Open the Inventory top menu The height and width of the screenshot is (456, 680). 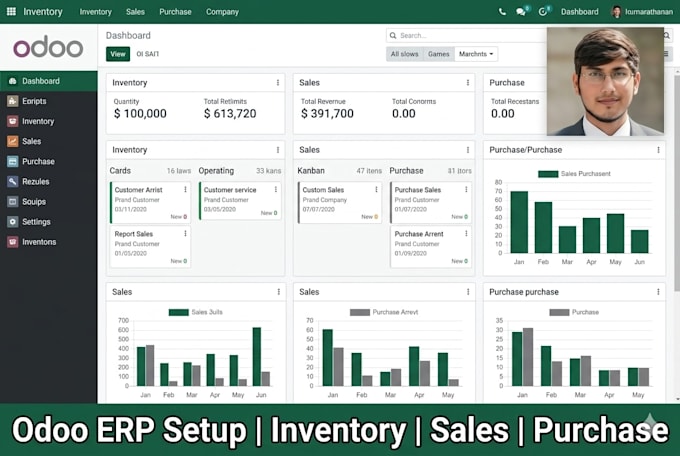tap(95, 12)
